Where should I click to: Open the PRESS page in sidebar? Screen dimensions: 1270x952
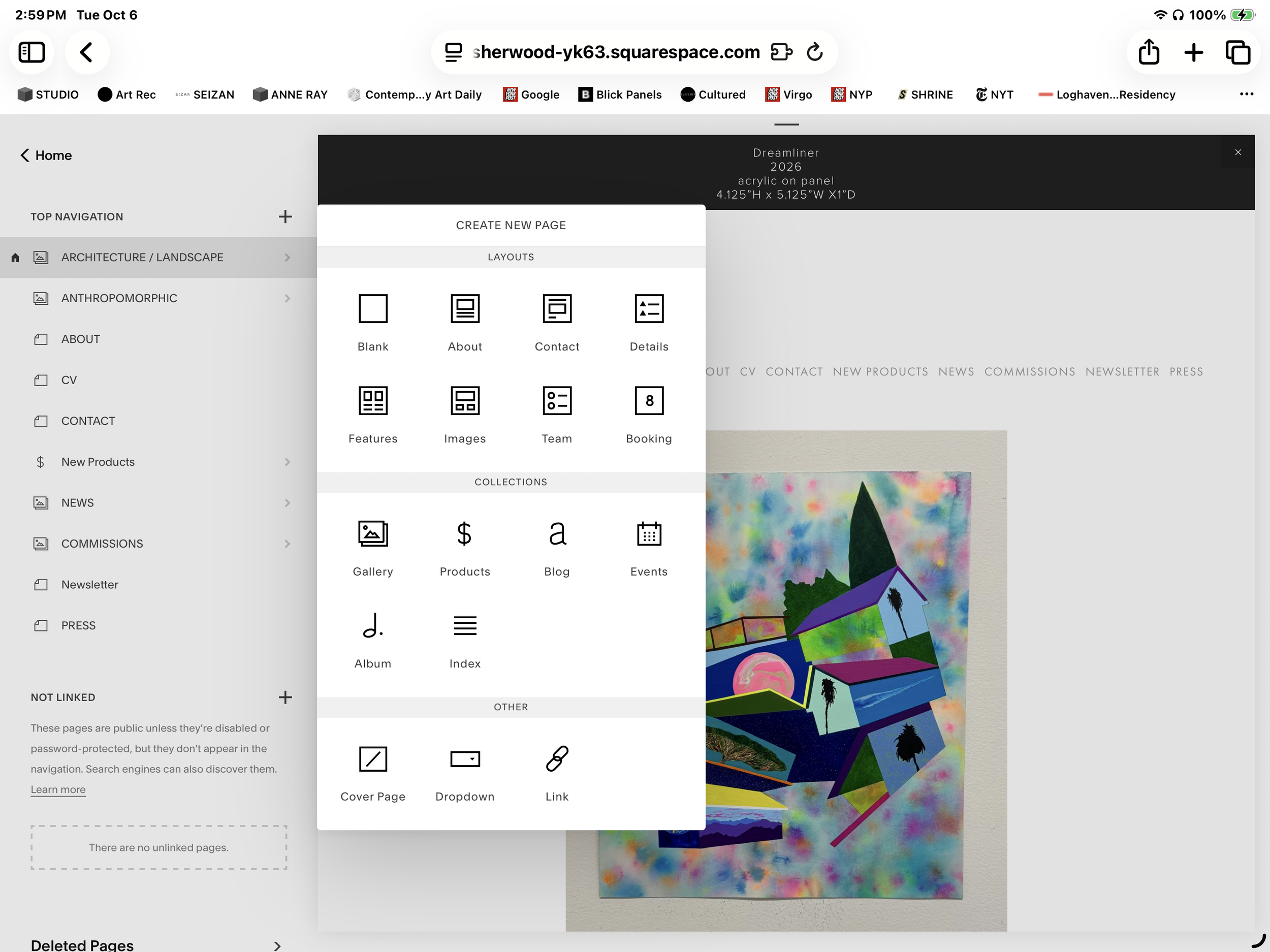pyautogui.click(x=158, y=625)
